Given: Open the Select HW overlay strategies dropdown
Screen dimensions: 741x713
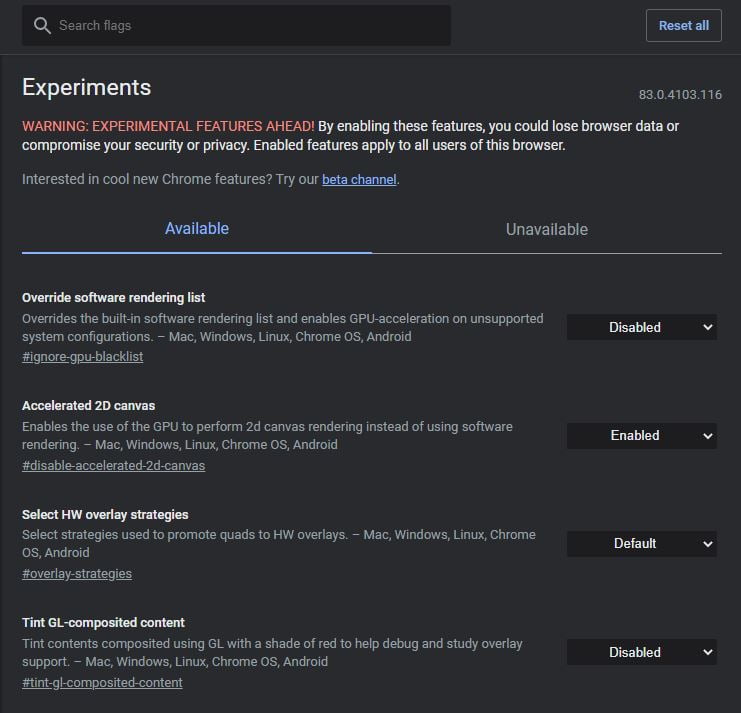Looking at the screenshot, I should [642, 544].
